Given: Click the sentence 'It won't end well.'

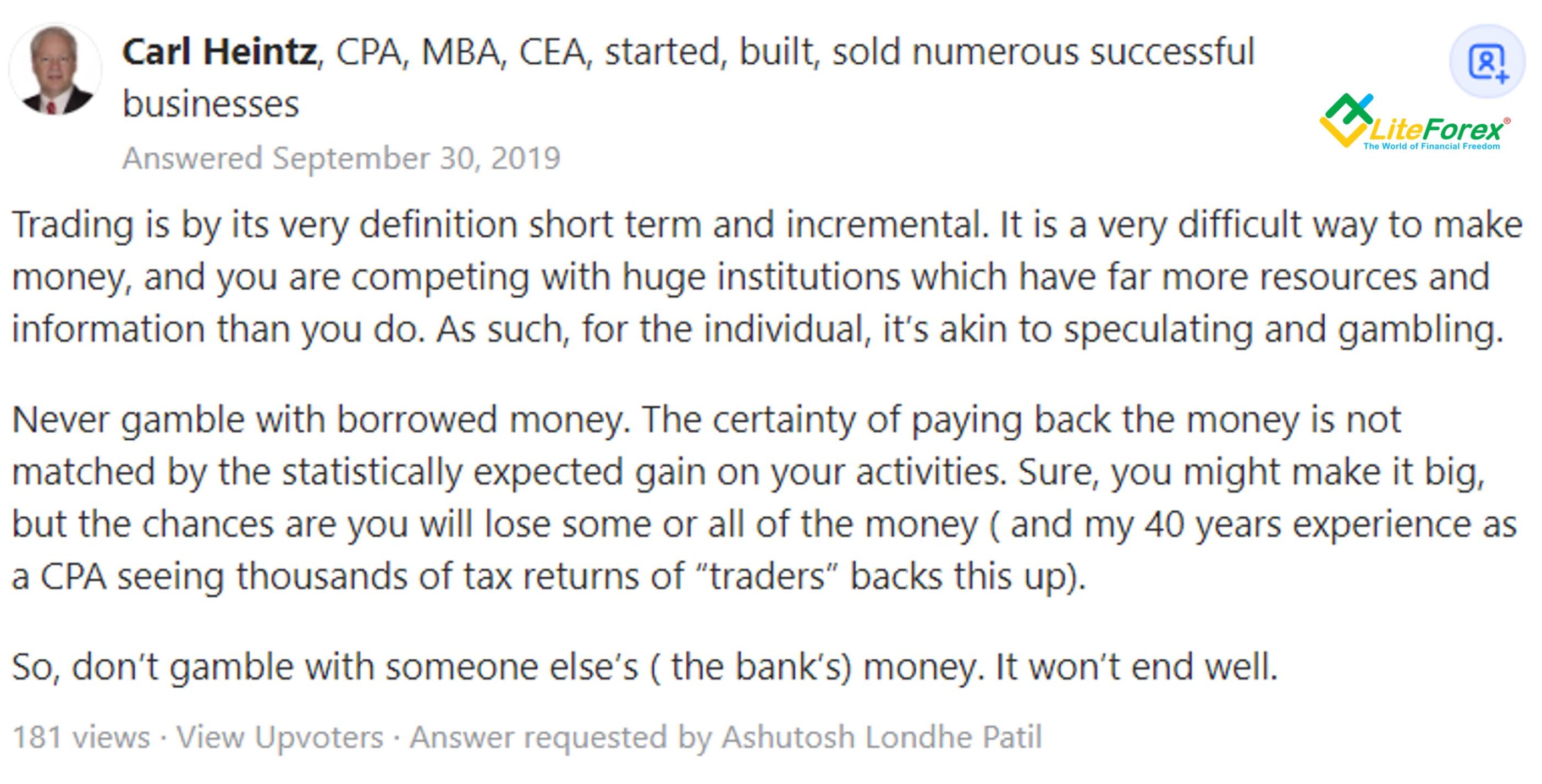Looking at the screenshot, I should [1136, 666].
